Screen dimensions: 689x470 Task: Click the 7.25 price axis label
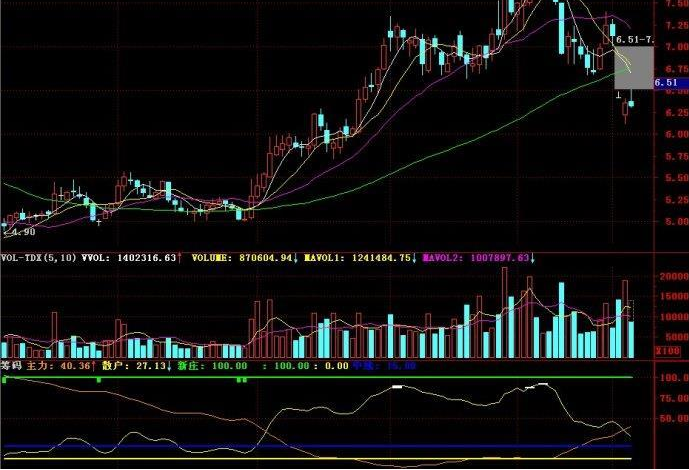pyautogui.click(x=677, y=25)
